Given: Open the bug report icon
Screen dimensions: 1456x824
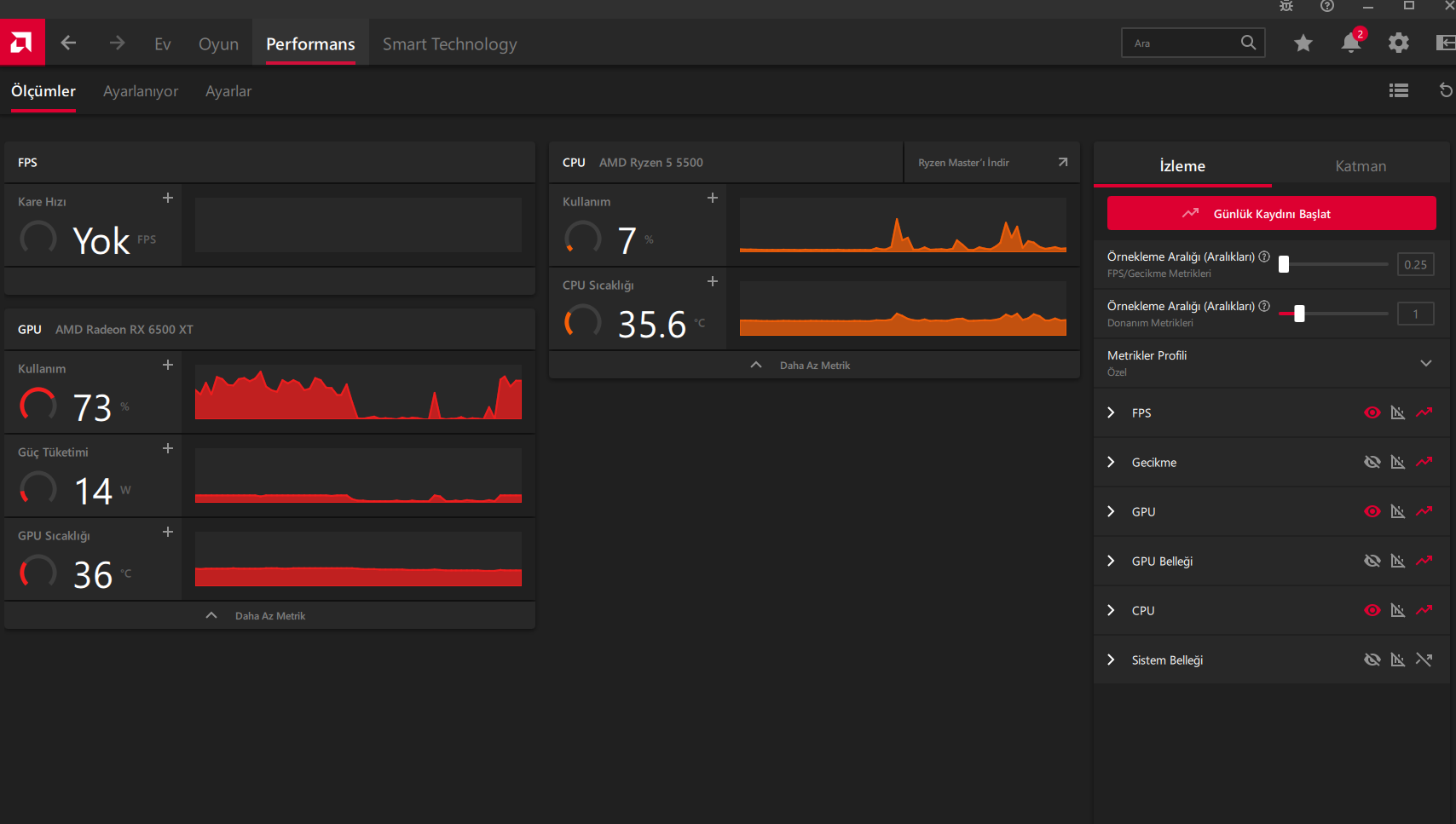Looking at the screenshot, I should pyautogui.click(x=1286, y=6).
